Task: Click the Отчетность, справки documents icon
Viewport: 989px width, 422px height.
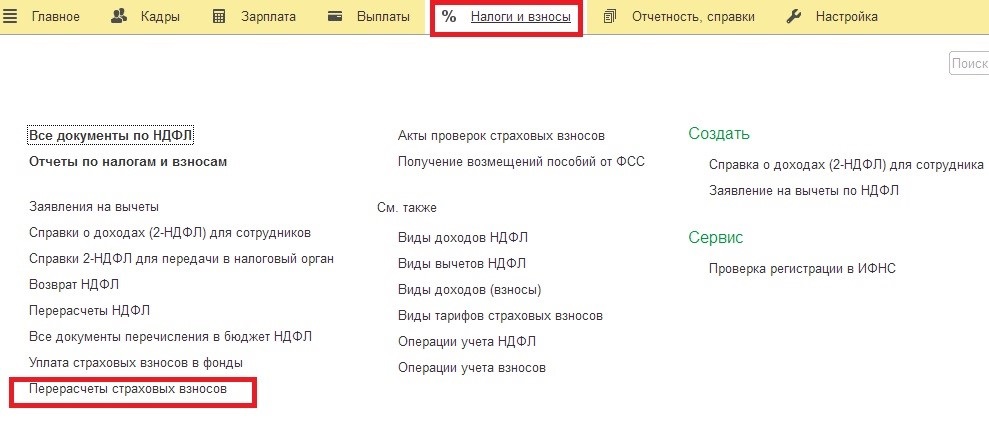Action: pyautogui.click(x=609, y=16)
